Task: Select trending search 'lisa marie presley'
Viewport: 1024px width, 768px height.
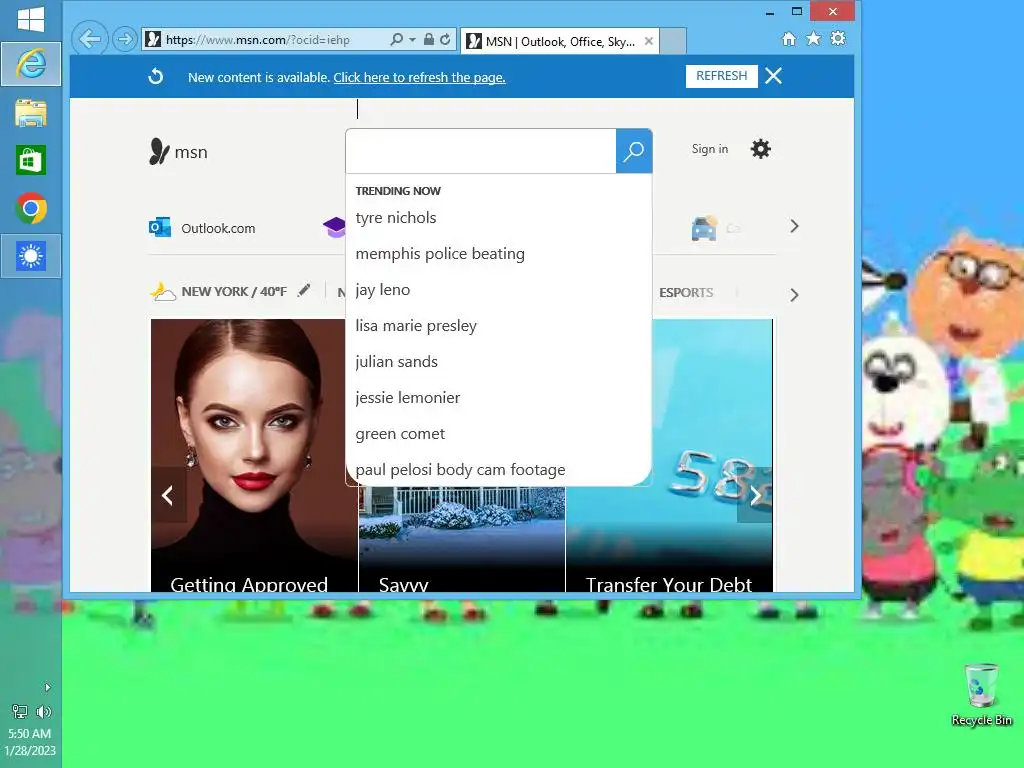Action: pyautogui.click(x=416, y=325)
